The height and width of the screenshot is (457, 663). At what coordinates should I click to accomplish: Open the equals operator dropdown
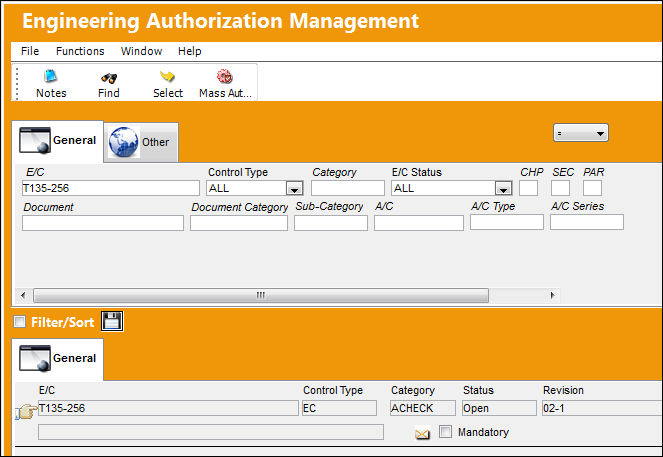581,133
